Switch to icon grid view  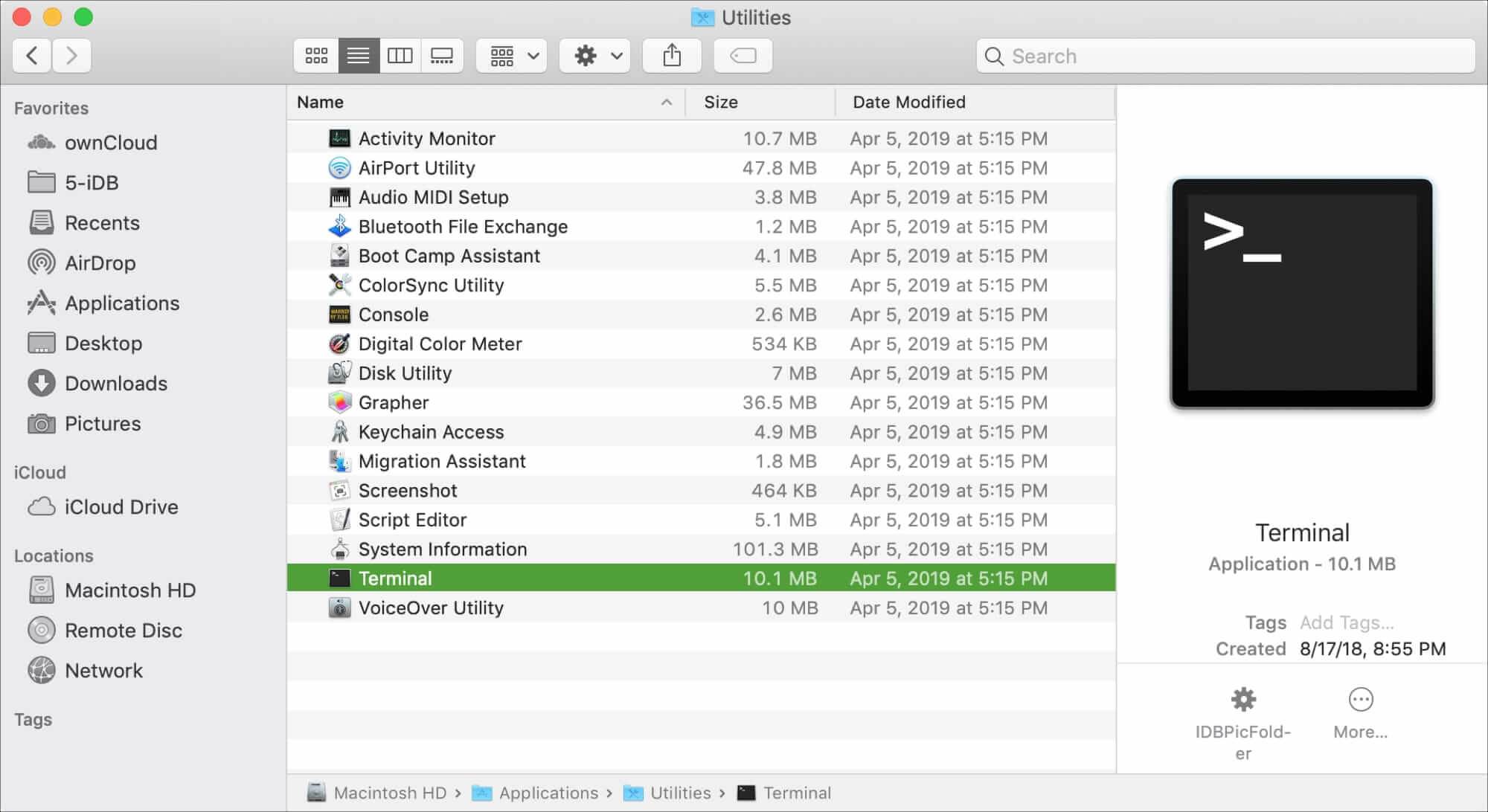(x=316, y=55)
